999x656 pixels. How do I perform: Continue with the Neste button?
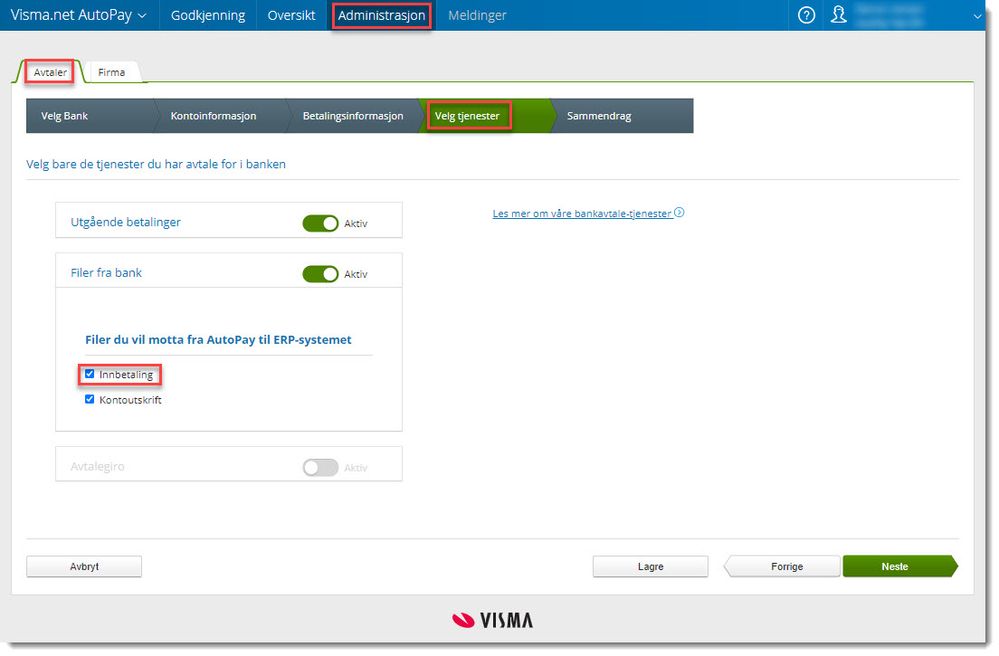tap(899, 566)
